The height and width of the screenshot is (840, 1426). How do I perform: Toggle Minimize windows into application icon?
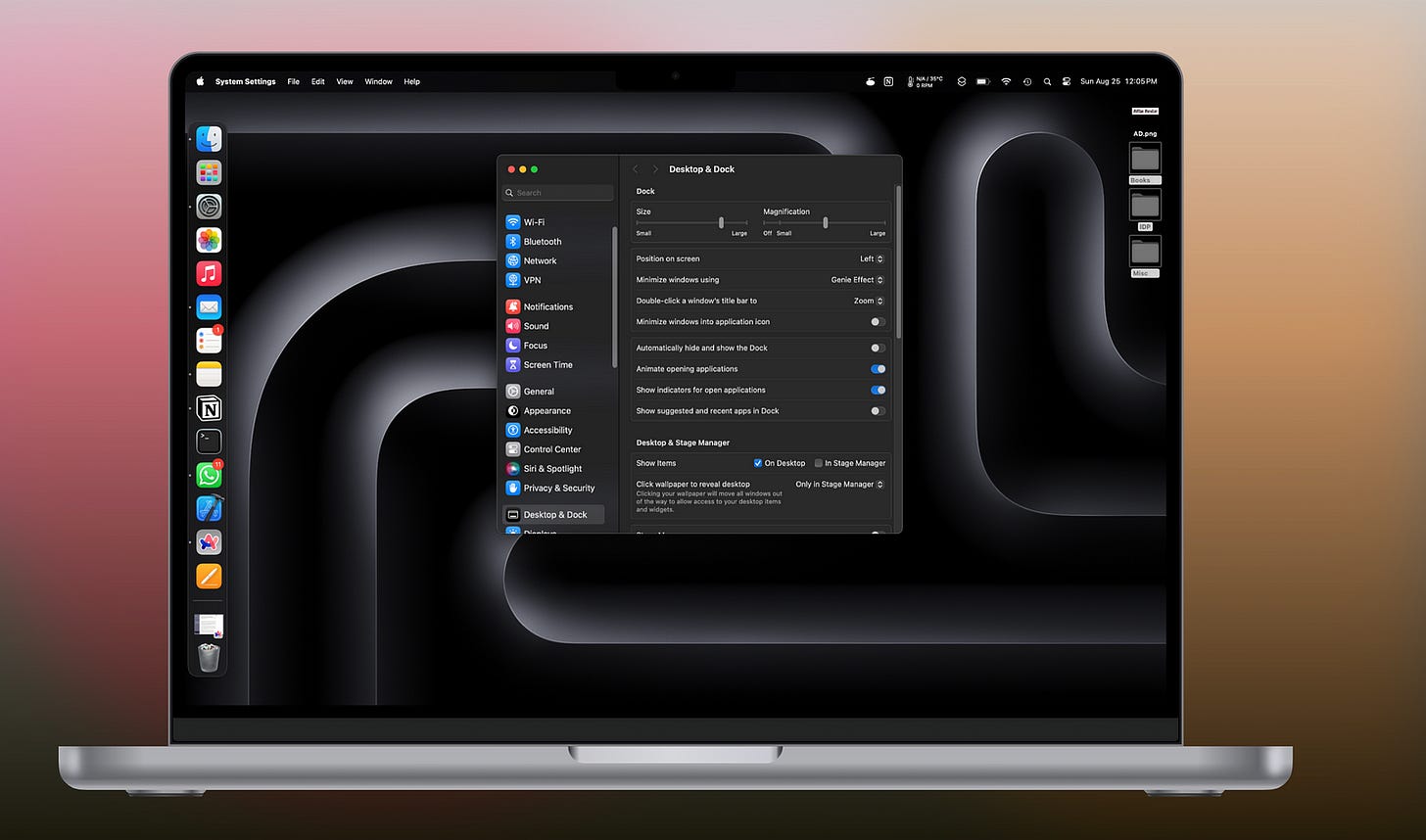click(x=879, y=322)
